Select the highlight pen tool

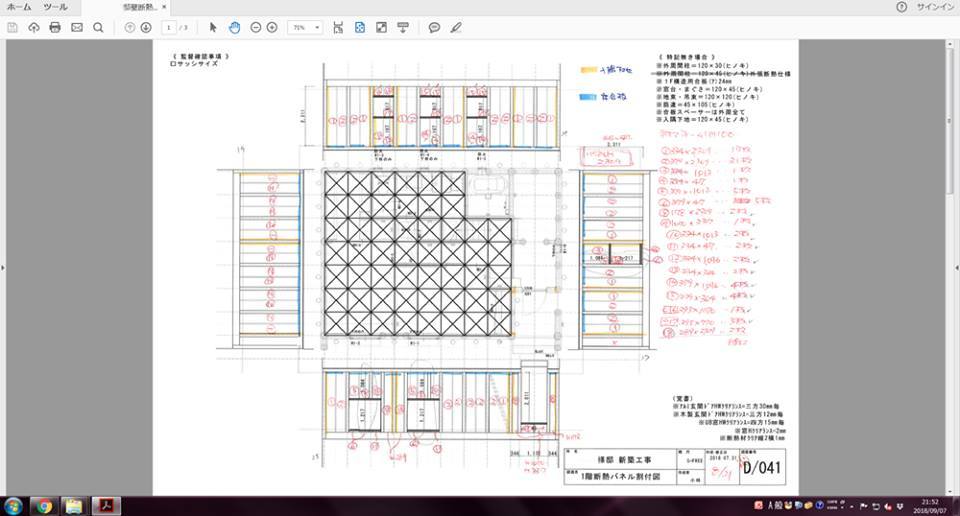(x=456, y=28)
